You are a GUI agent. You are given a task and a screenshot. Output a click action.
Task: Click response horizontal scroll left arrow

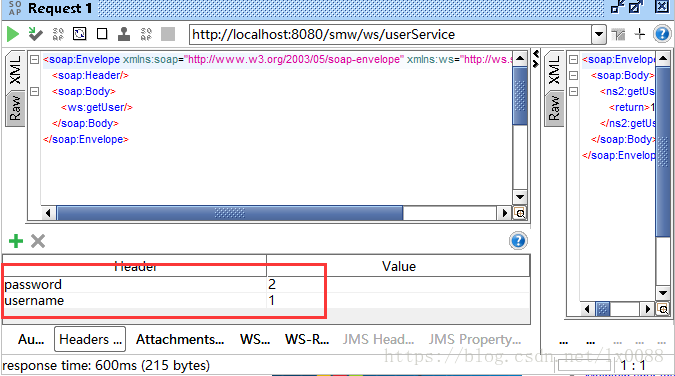point(587,309)
